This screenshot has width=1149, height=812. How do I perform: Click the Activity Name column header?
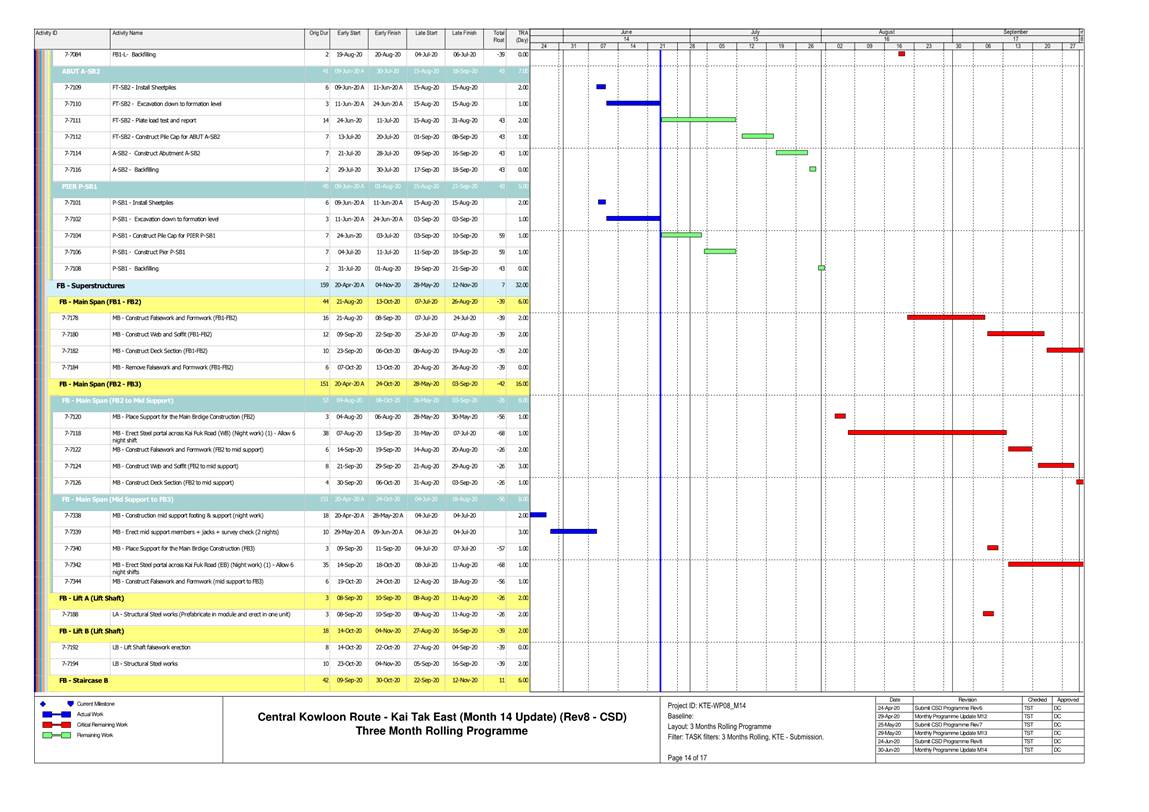pyautogui.click(x=127, y=33)
